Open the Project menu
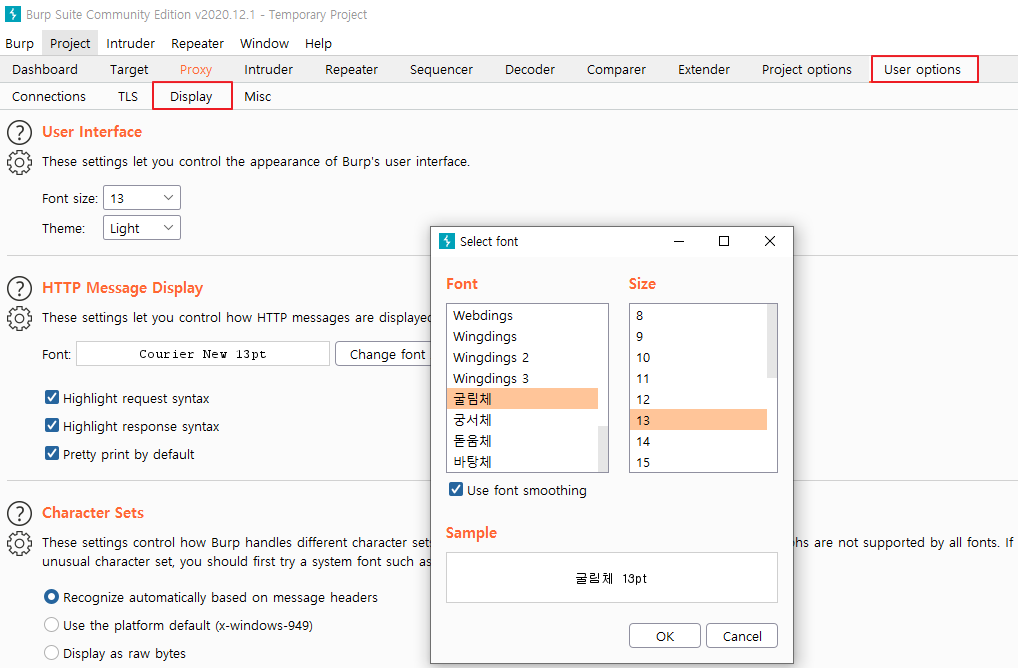1018x668 pixels. 70,43
